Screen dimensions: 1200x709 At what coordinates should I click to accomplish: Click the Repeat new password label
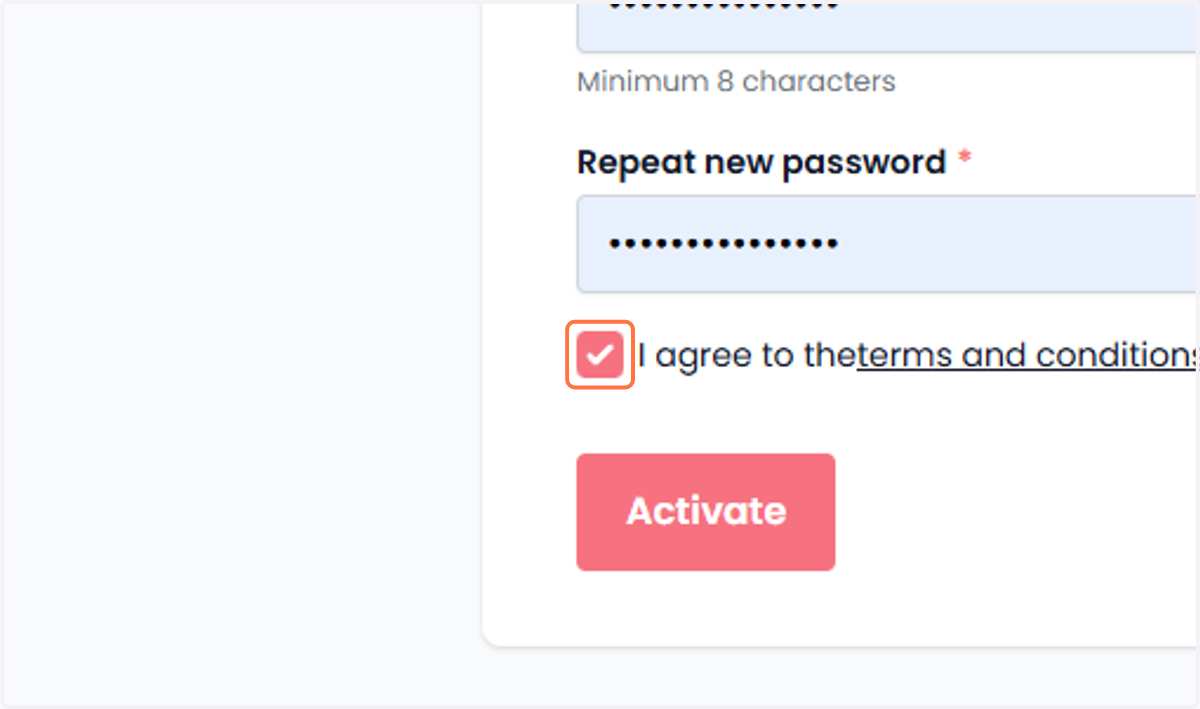coord(761,162)
